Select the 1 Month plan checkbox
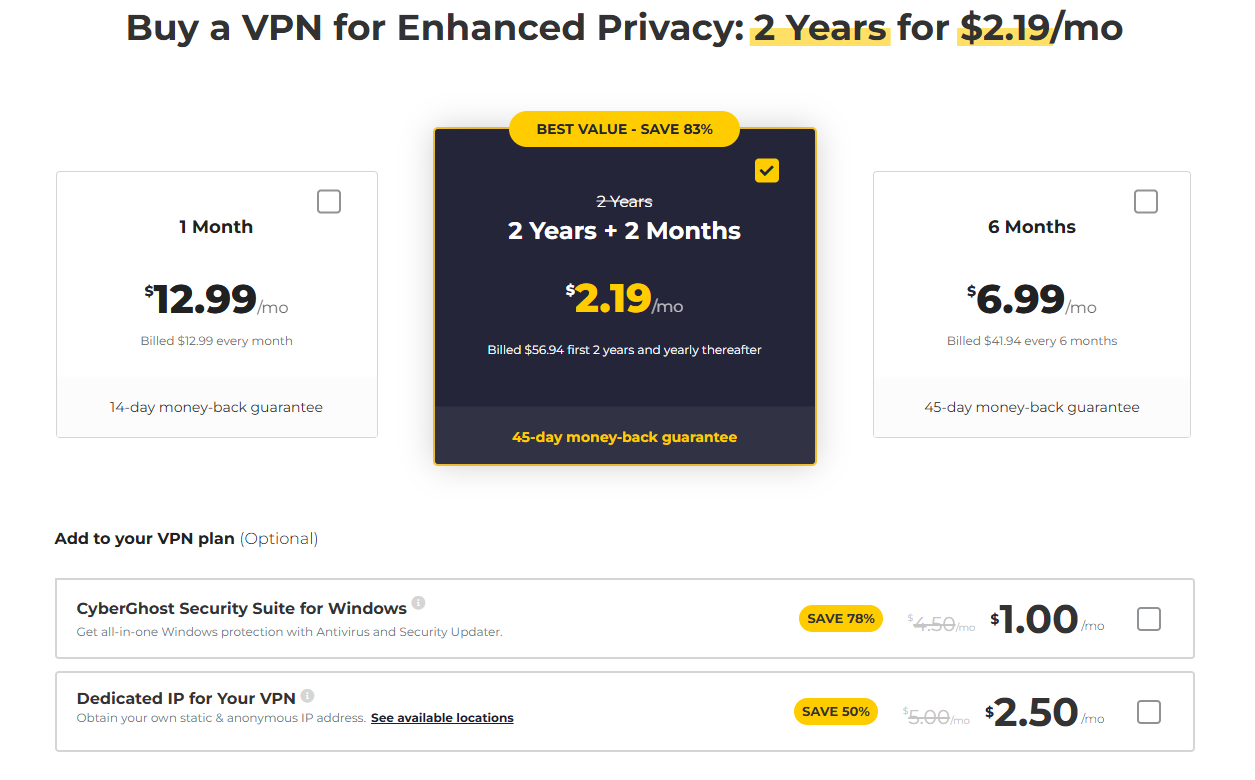The height and width of the screenshot is (780, 1255). [329, 202]
